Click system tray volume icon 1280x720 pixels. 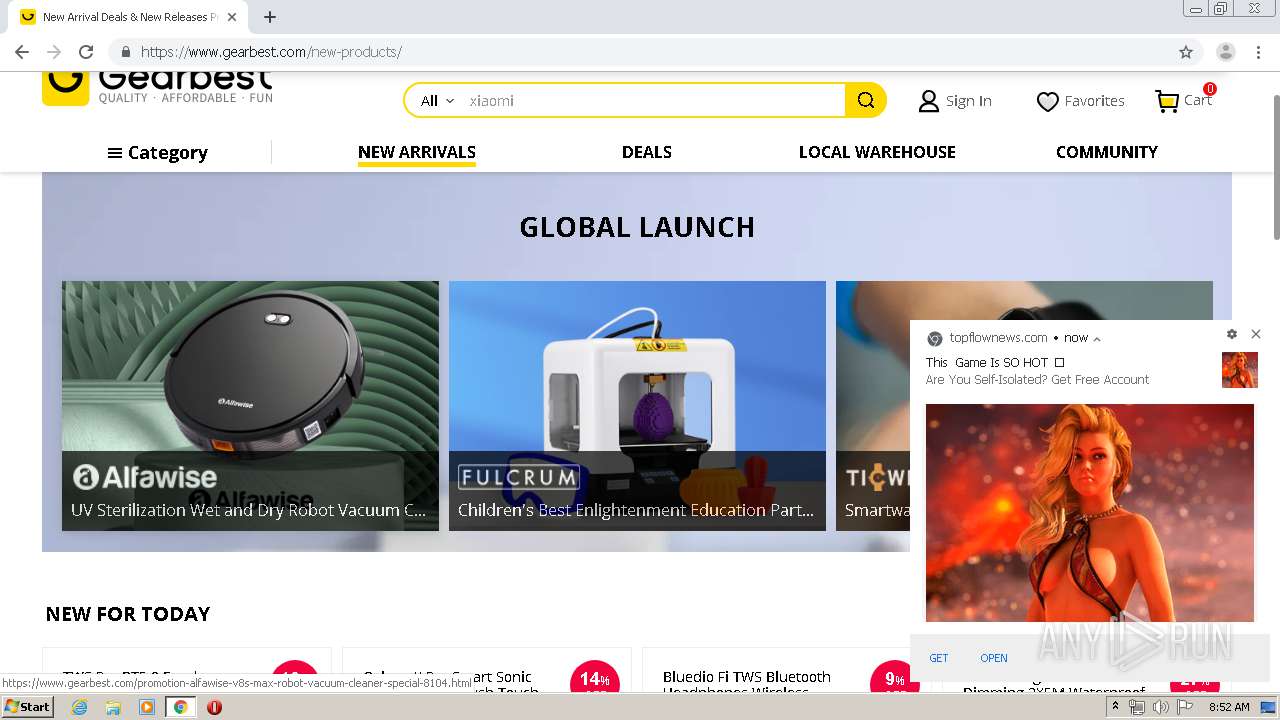[1161, 707]
